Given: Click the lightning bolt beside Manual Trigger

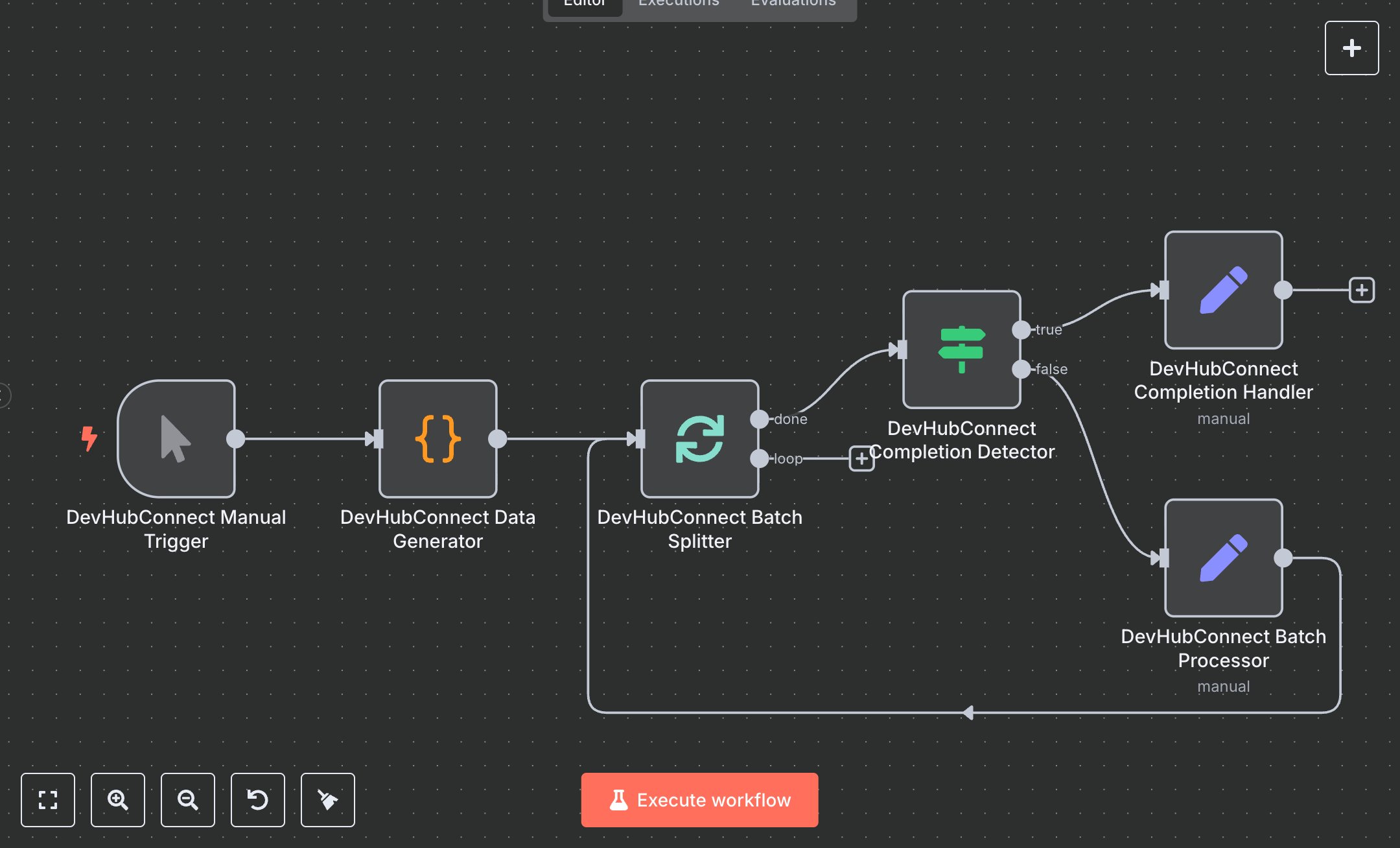Looking at the screenshot, I should (x=88, y=439).
